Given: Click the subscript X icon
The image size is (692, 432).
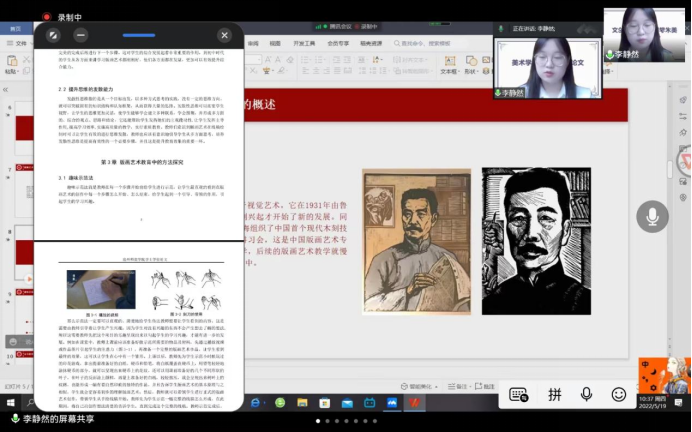Looking at the screenshot, I should click(253, 71).
